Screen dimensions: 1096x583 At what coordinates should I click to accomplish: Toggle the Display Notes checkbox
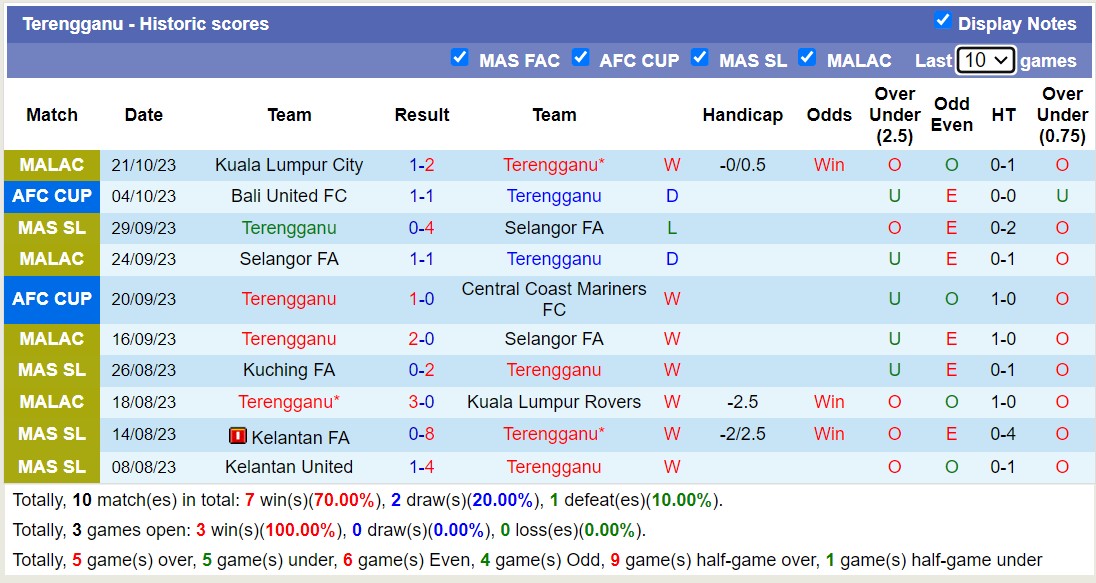click(942, 21)
